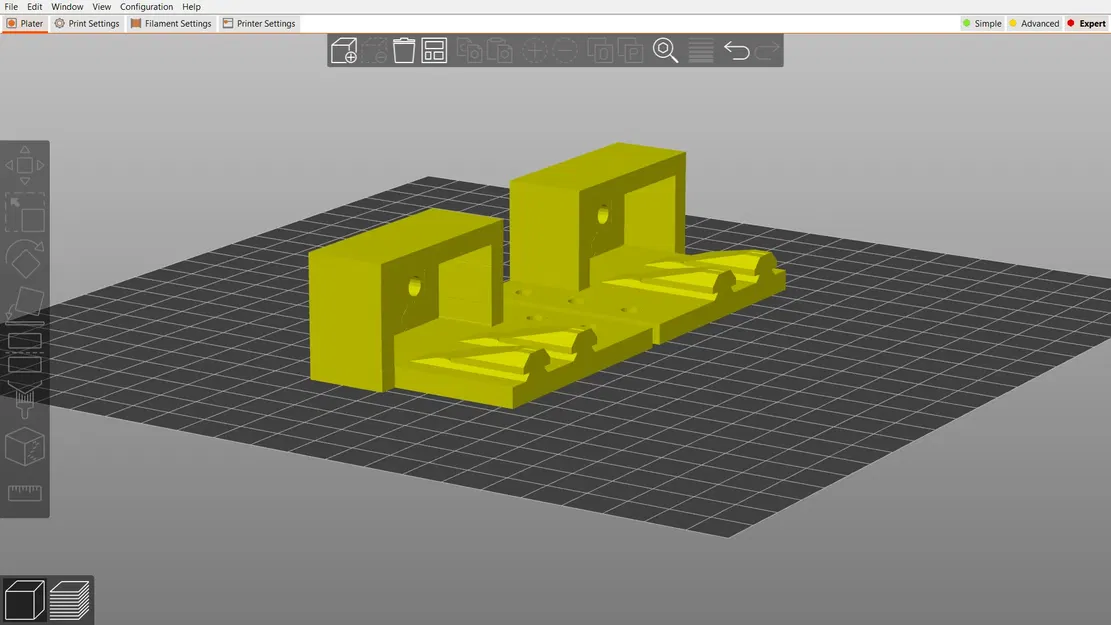Open the variable layer height tool
This screenshot has width=1111, height=625.
700,50
